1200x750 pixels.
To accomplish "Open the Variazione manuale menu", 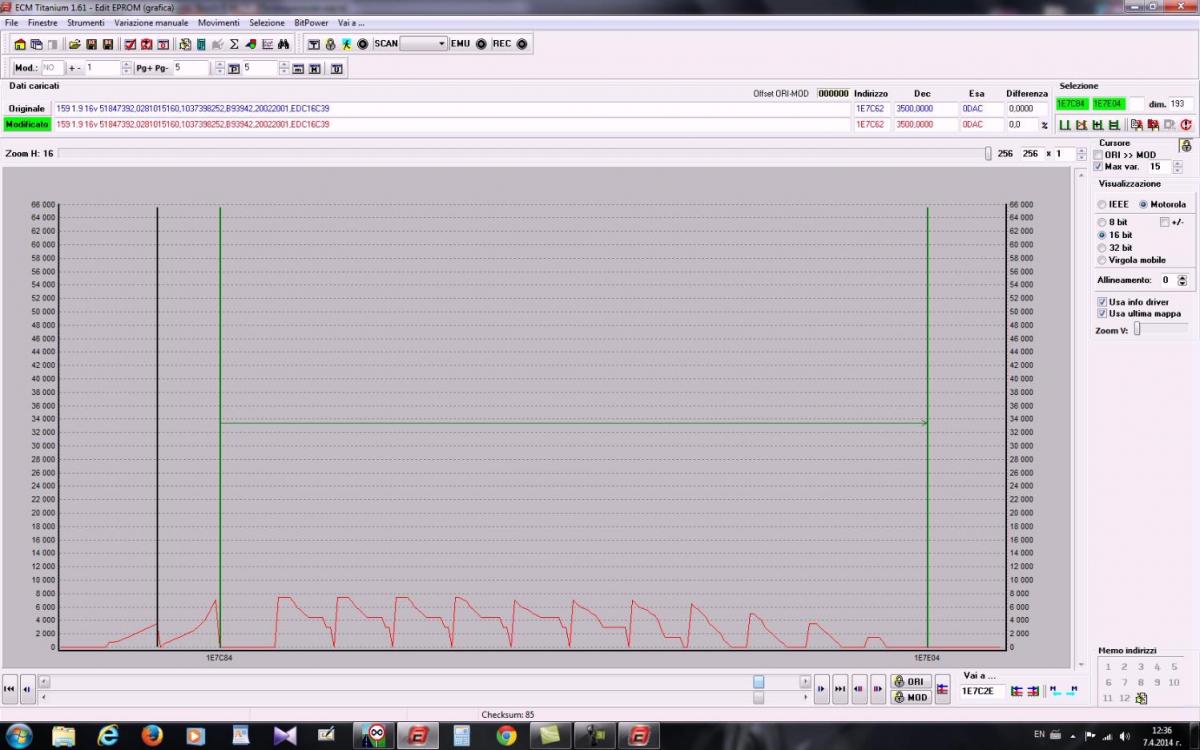I will click(151, 22).
